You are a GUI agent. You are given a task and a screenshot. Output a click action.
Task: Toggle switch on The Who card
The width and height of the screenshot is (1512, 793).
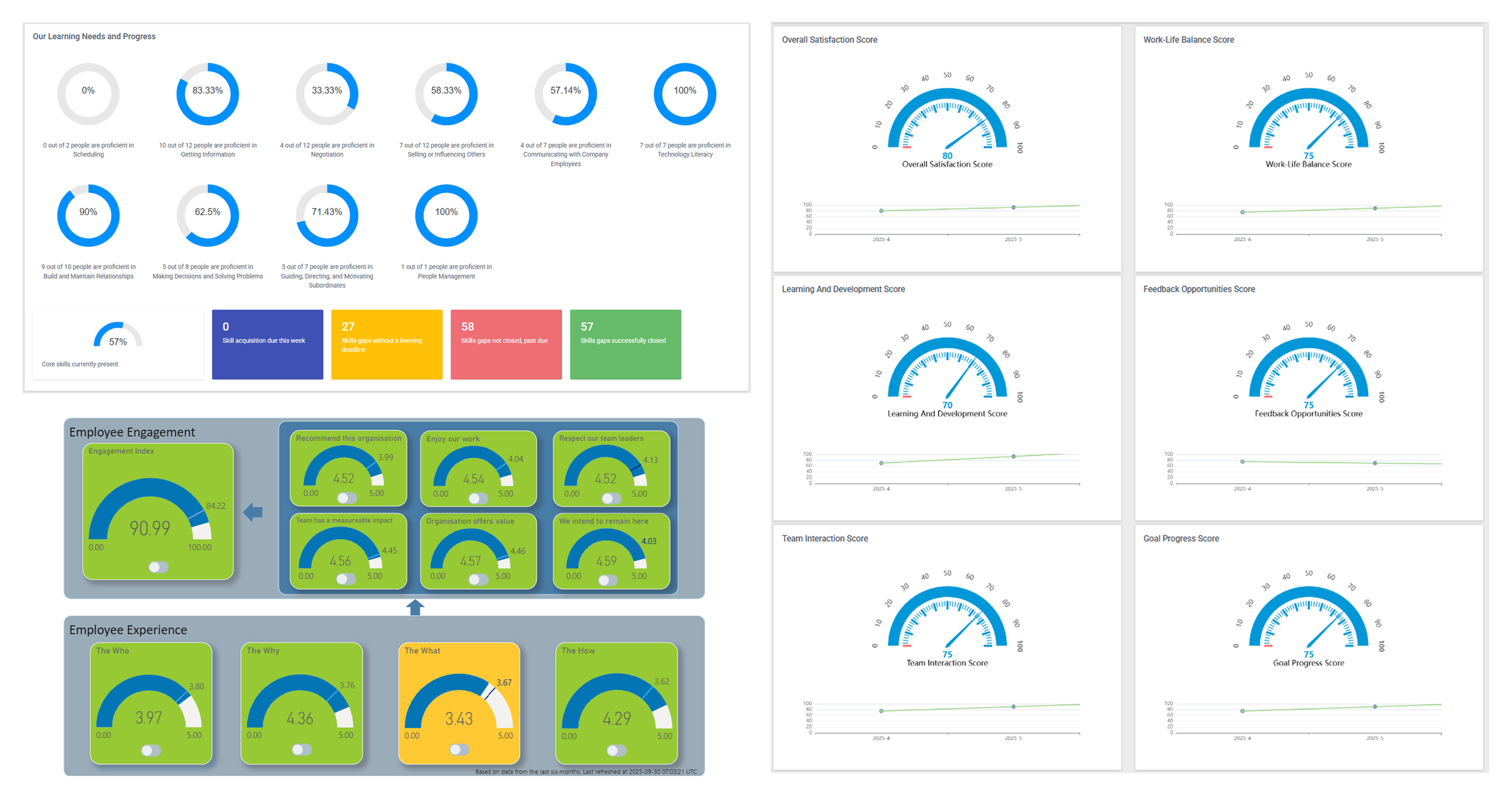[151, 750]
